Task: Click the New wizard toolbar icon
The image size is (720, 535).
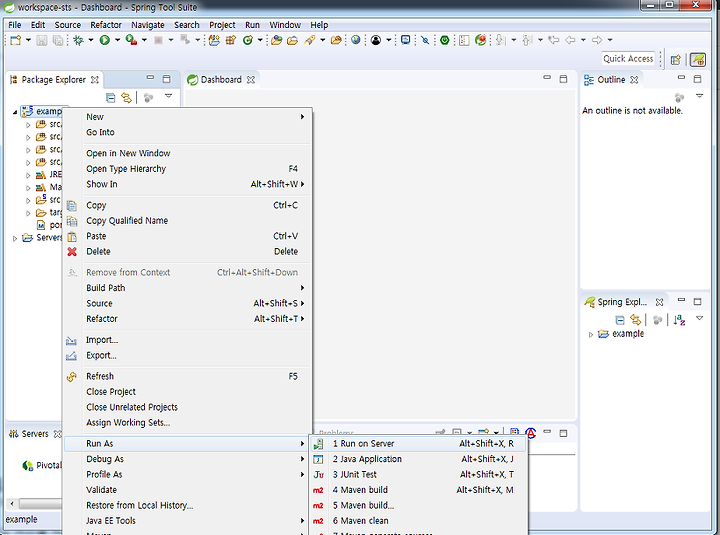Action: click(16, 40)
